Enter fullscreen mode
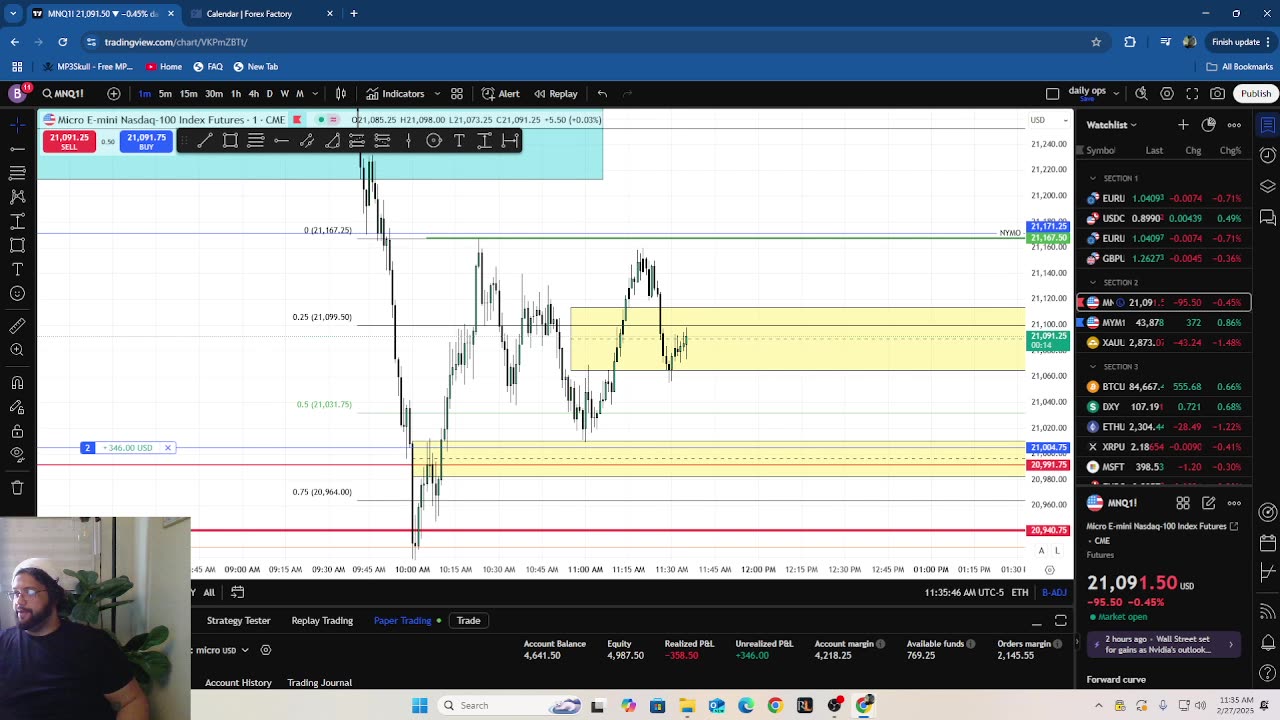1280x720 pixels. pyautogui.click(x=1192, y=94)
